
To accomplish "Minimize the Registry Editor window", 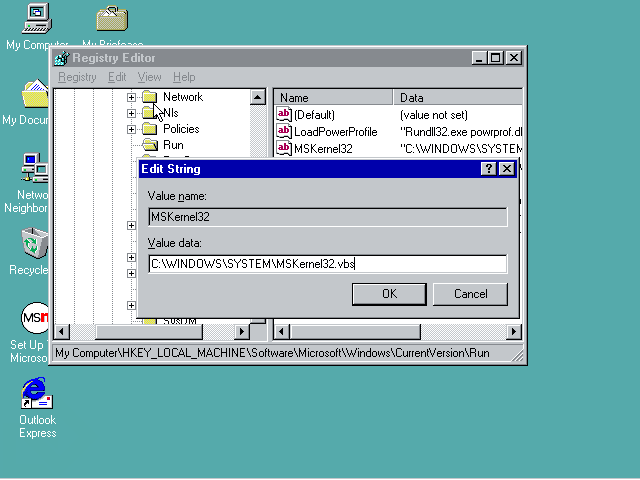I will 479,58.
